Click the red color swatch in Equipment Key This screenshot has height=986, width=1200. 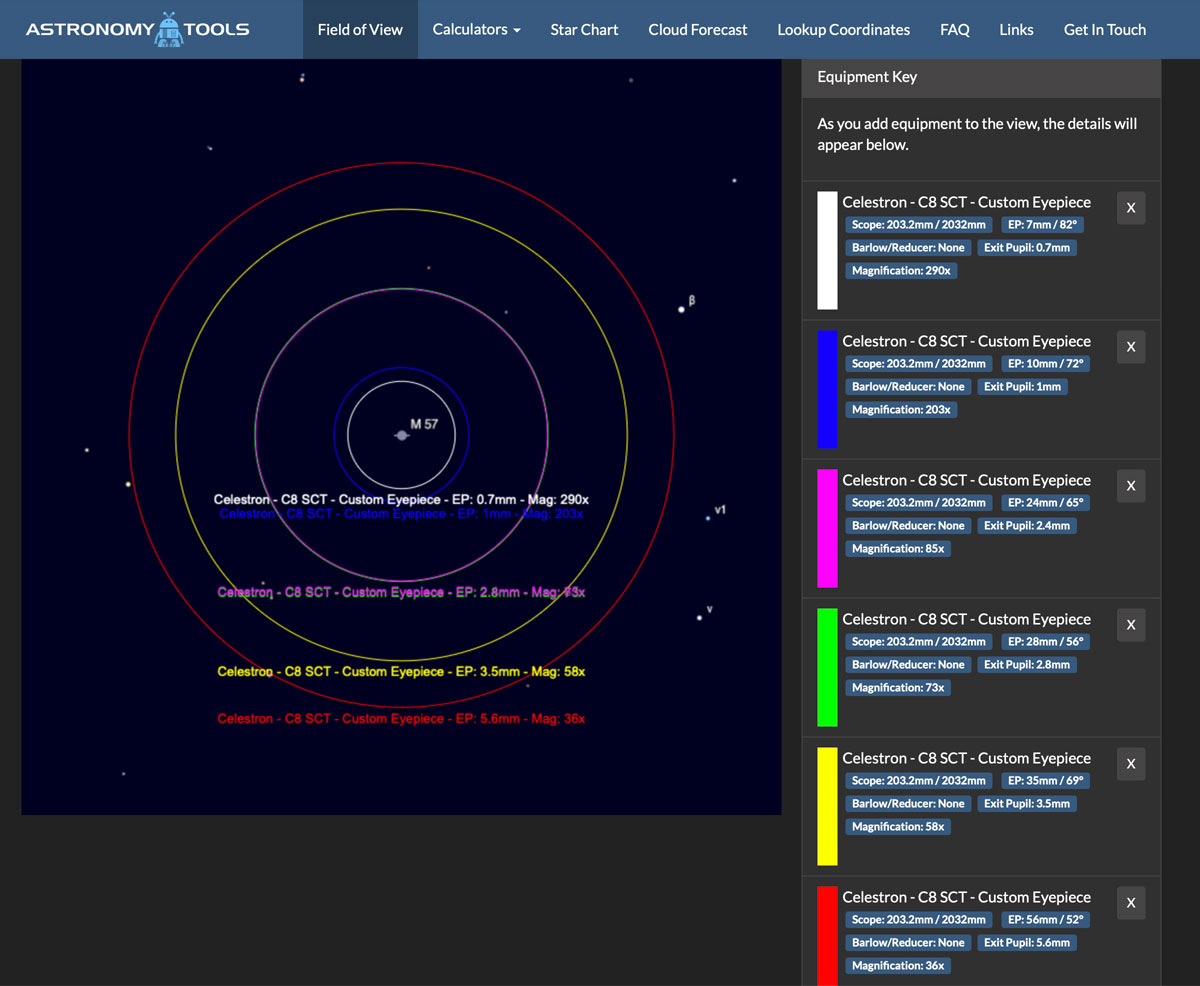827,936
